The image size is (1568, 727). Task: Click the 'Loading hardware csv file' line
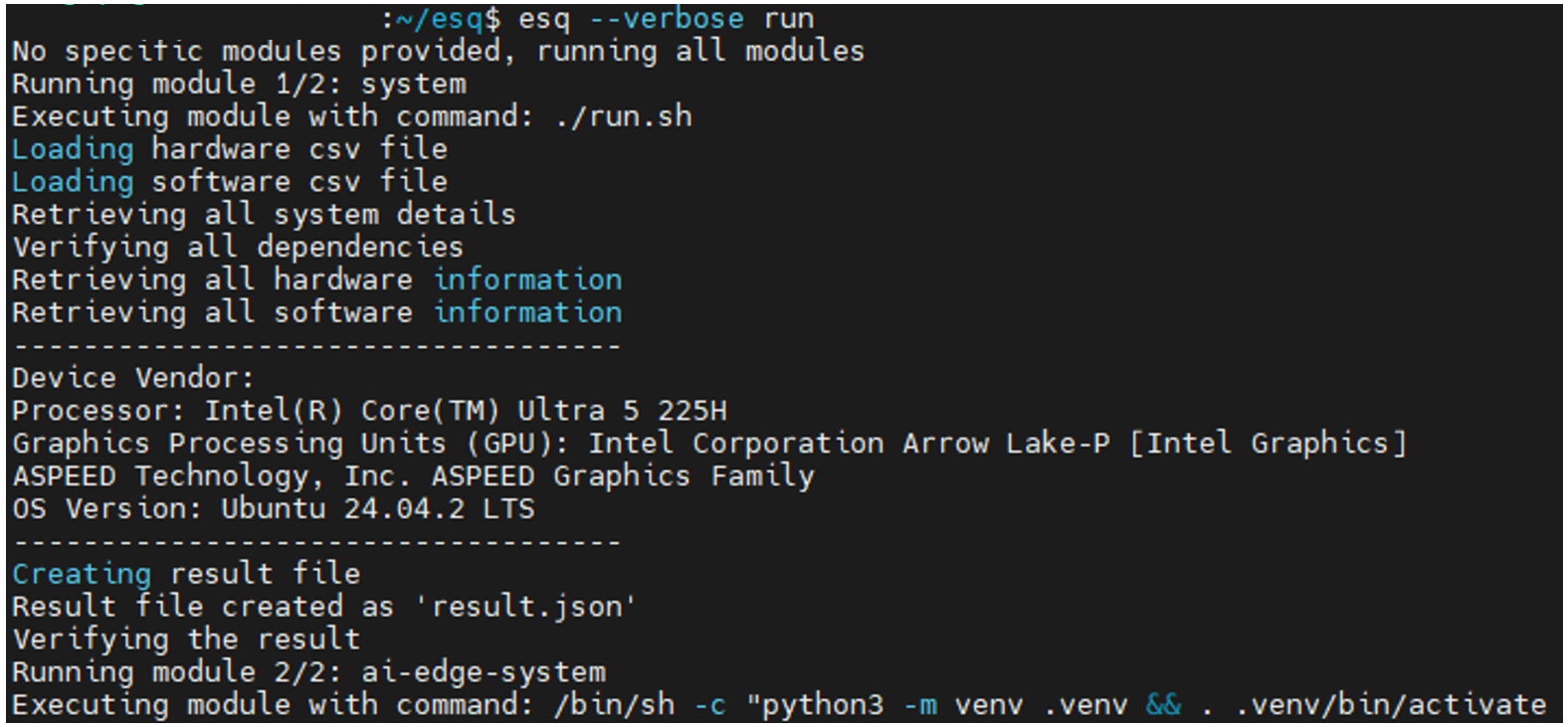(x=229, y=150)
